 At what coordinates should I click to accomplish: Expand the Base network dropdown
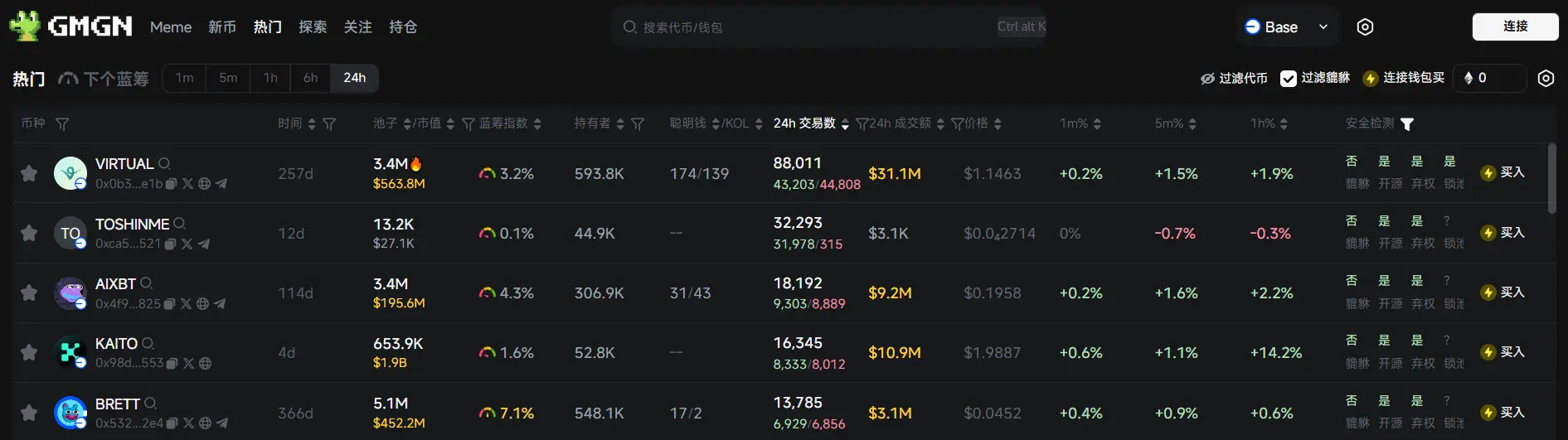pyautogui.click(x=1323, y=27)
